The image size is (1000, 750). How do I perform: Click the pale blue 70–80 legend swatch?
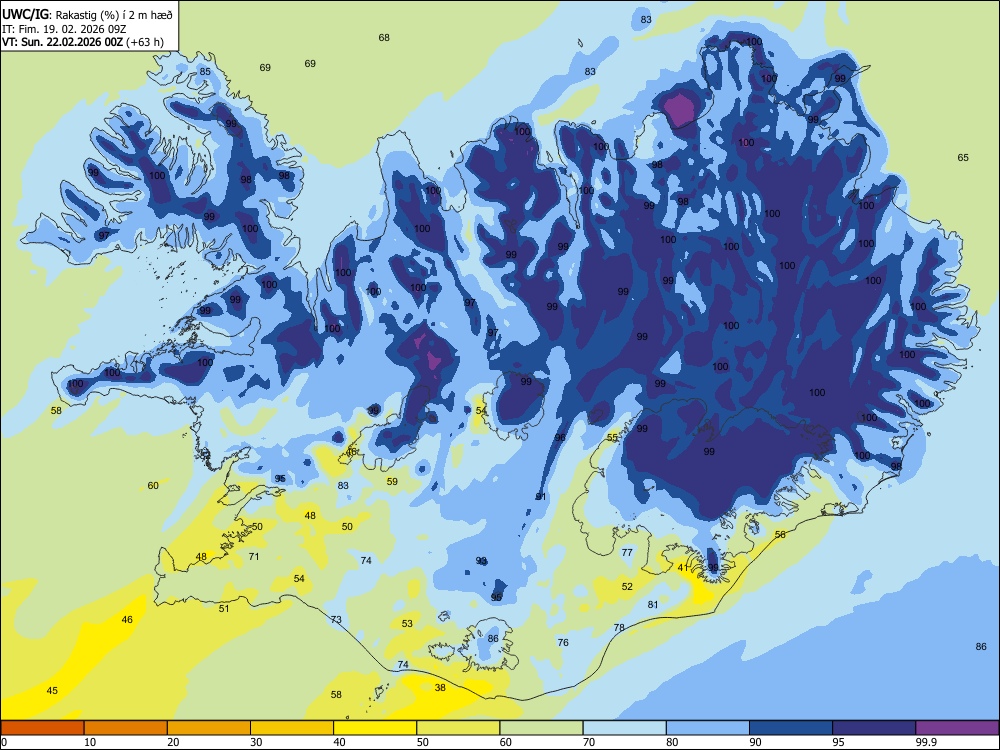coord(624,728)
